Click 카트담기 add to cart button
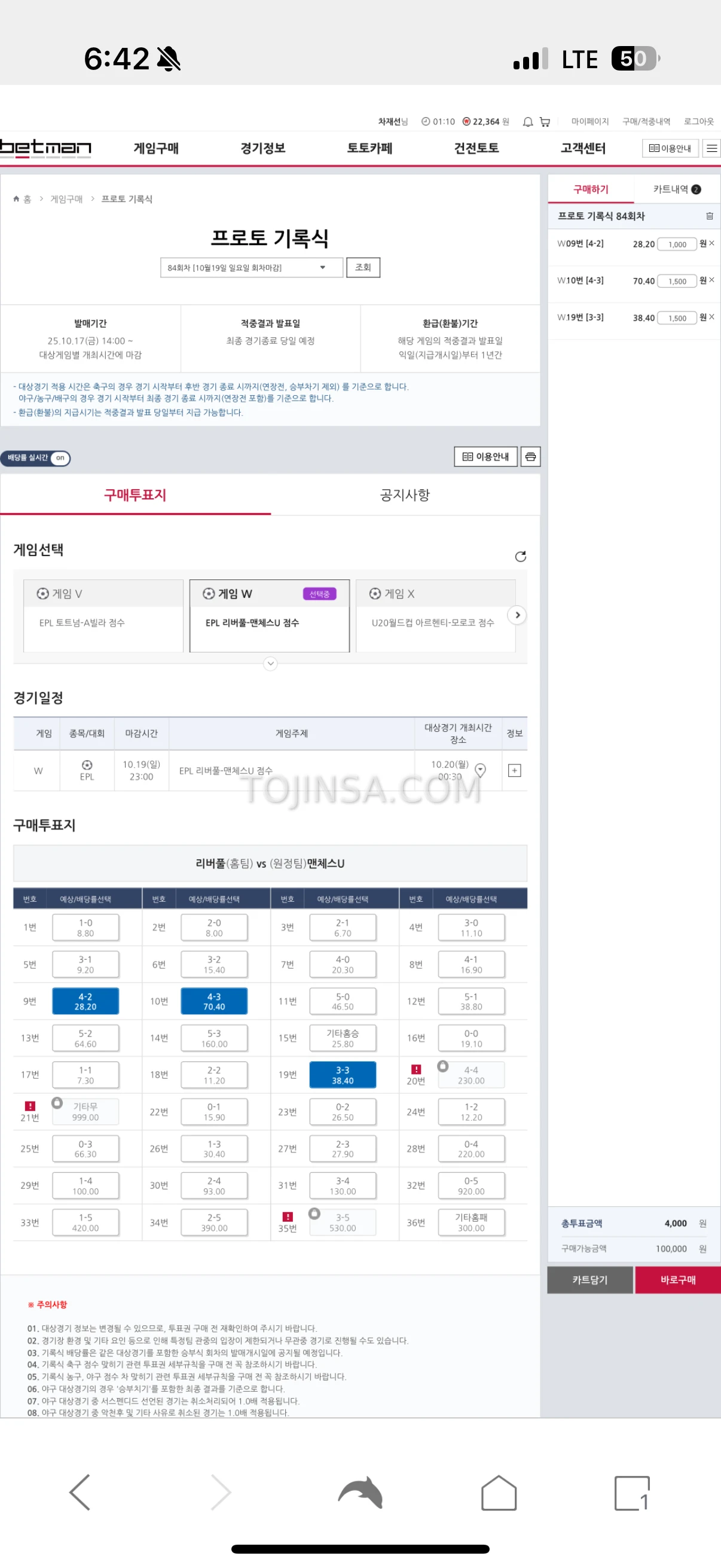The width and height of the screenshot is (721, 1568). click(590, 1280)
